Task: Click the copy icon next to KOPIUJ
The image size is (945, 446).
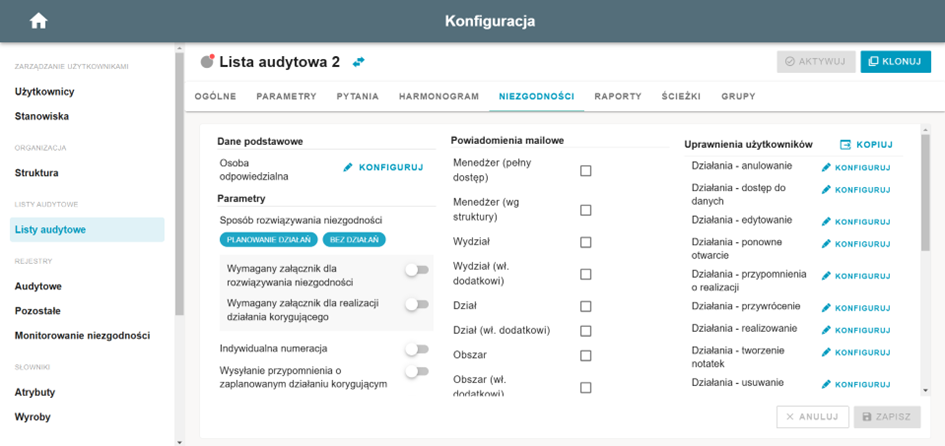Action: point(846,145)
